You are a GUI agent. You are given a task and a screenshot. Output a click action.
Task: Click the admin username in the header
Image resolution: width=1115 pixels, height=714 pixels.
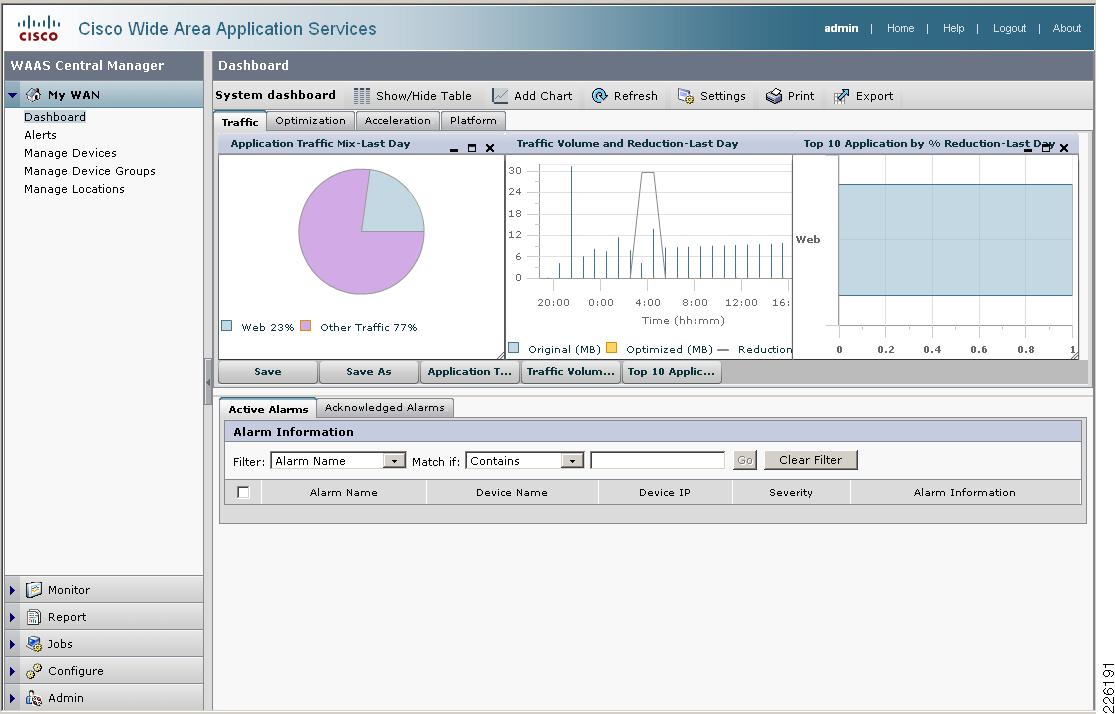pyautogui.click(x=841, y=28)
